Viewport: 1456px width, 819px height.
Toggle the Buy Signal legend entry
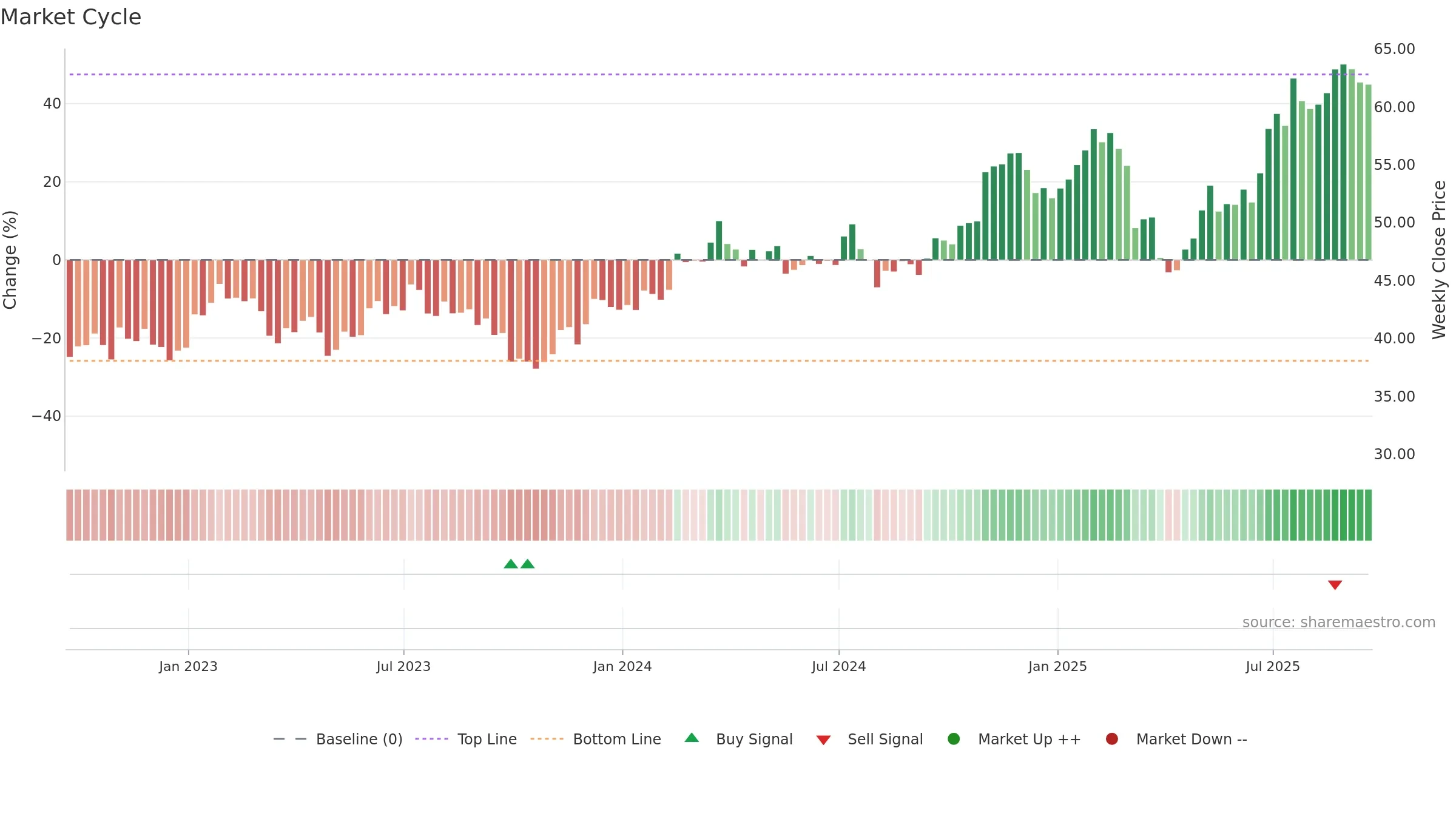click(x=738, y=739)
